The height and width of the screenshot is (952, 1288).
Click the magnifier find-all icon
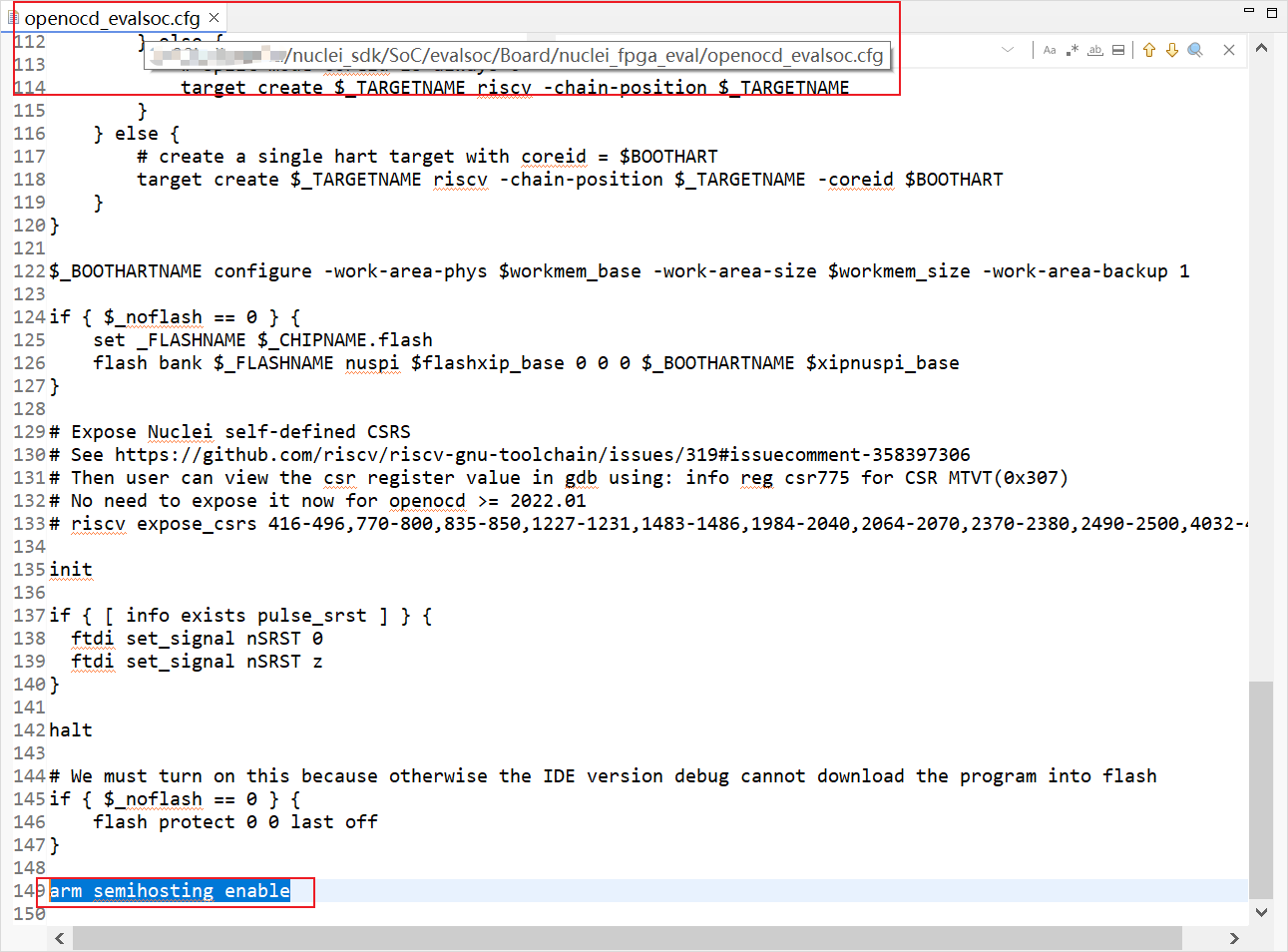[1195, 50]
